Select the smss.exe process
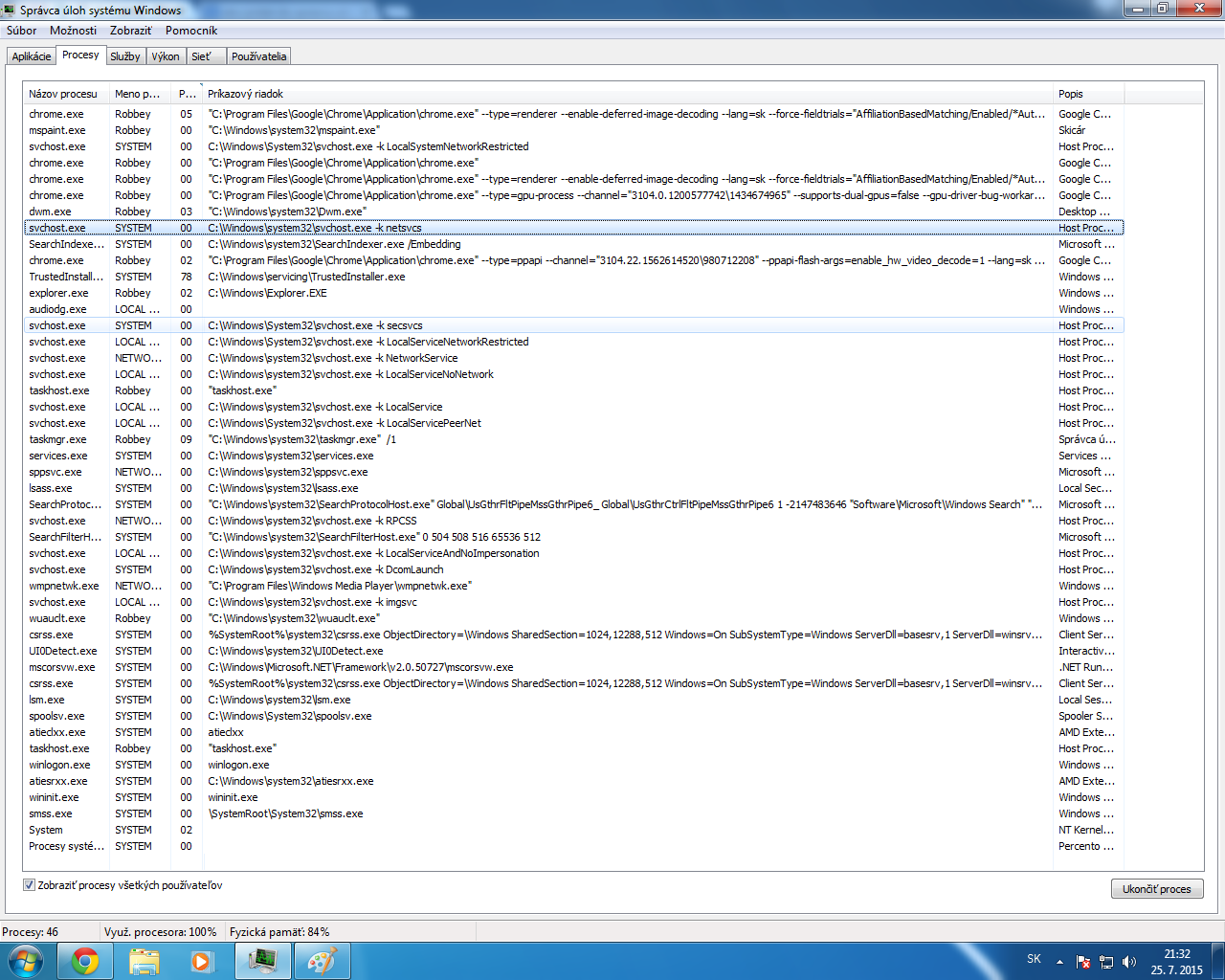This screenshot has width=1225, height=980. click(573, 813)
